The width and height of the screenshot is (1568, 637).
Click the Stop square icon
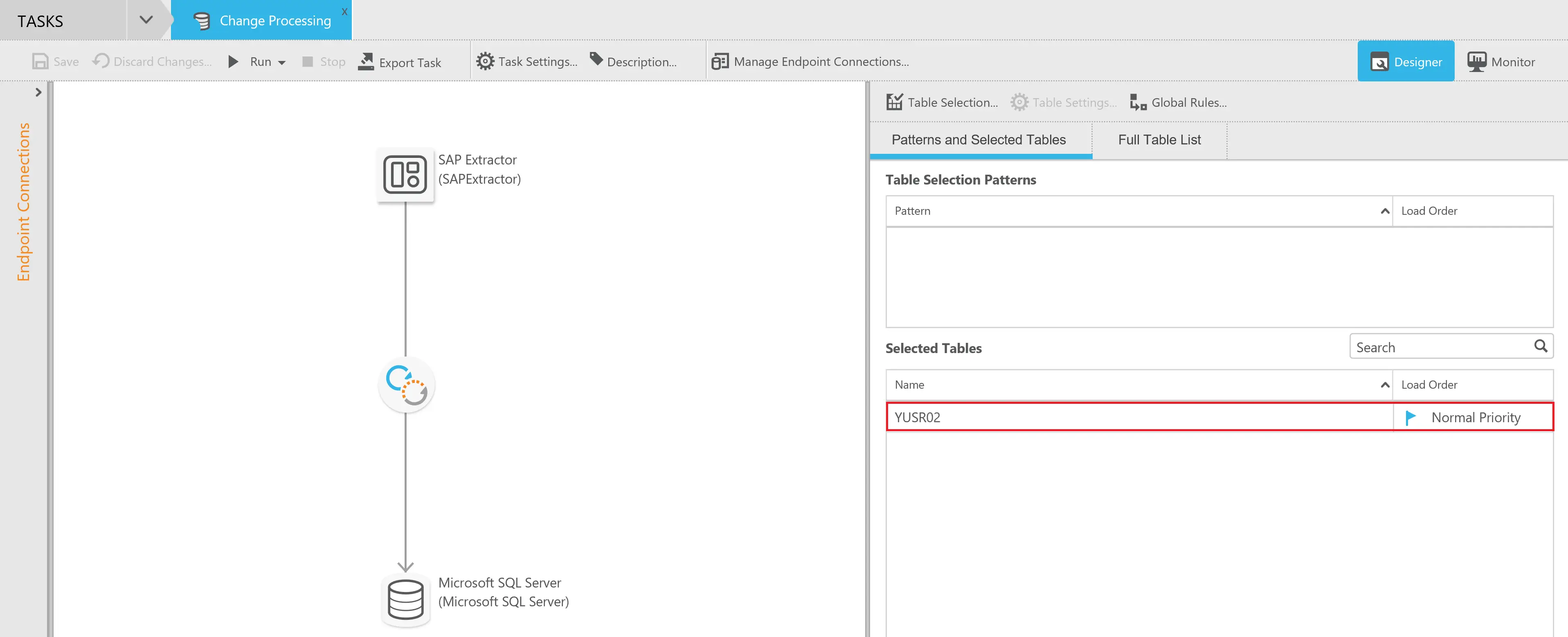(x=307, y=61)
